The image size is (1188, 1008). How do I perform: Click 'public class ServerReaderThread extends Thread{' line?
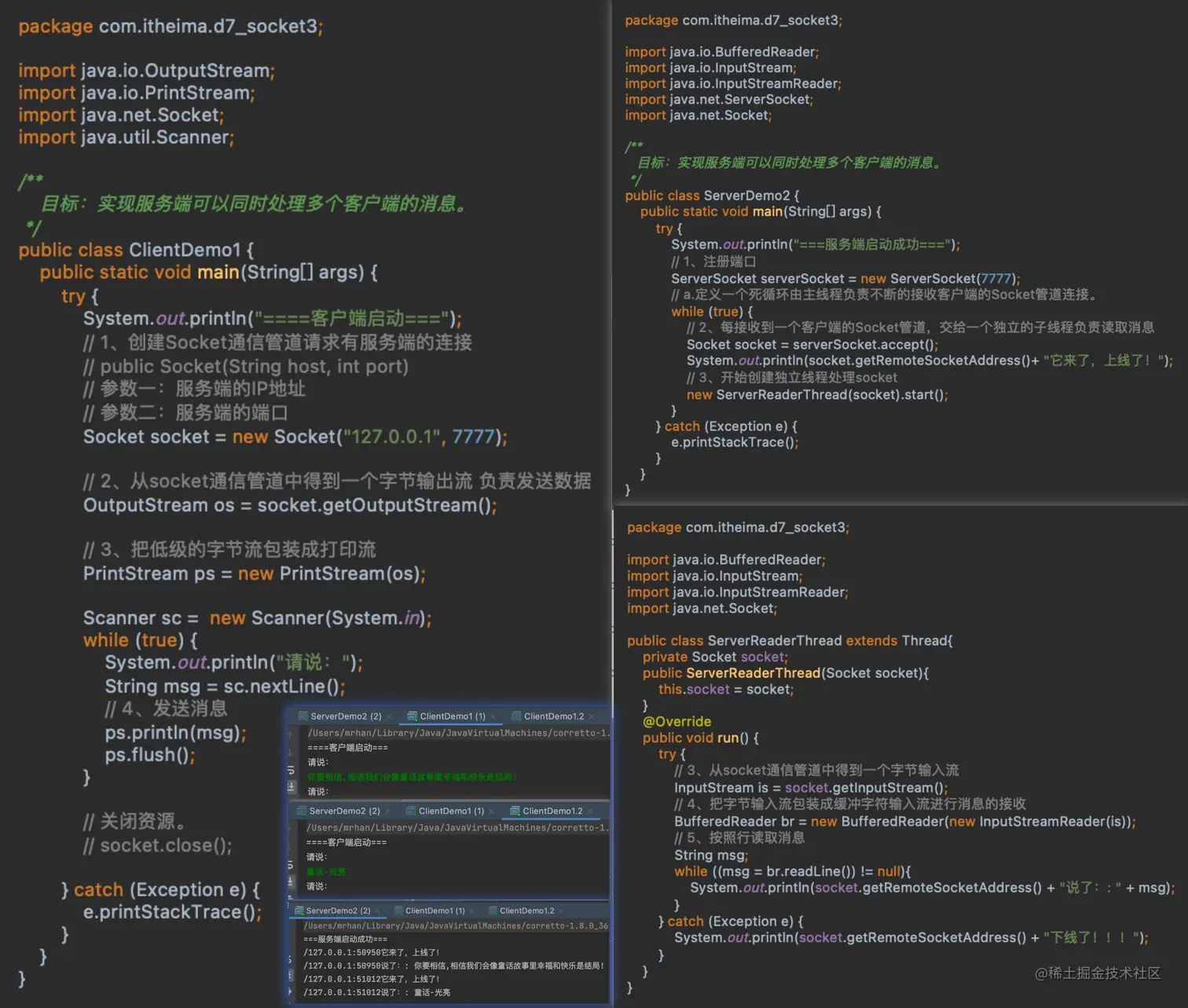tap(790, 641)
